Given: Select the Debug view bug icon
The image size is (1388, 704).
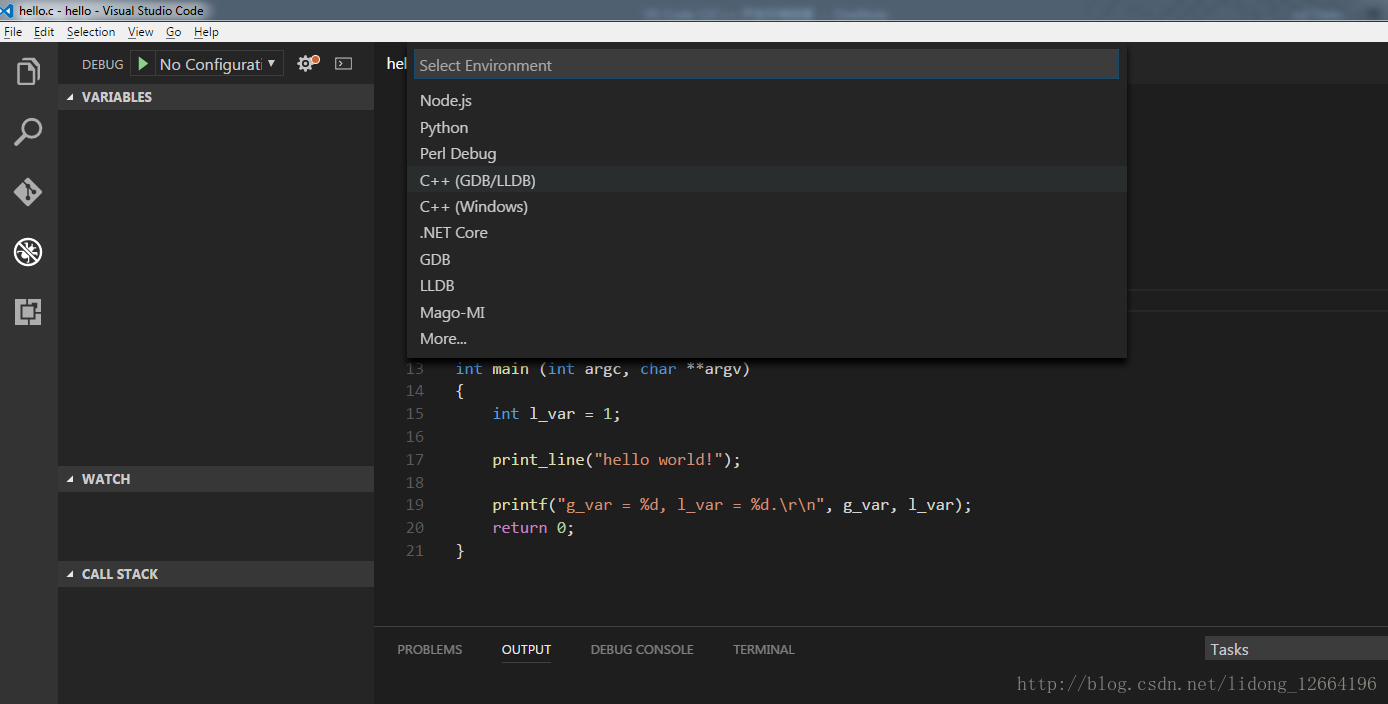Looking at the screenshot, I should (28, 252).
